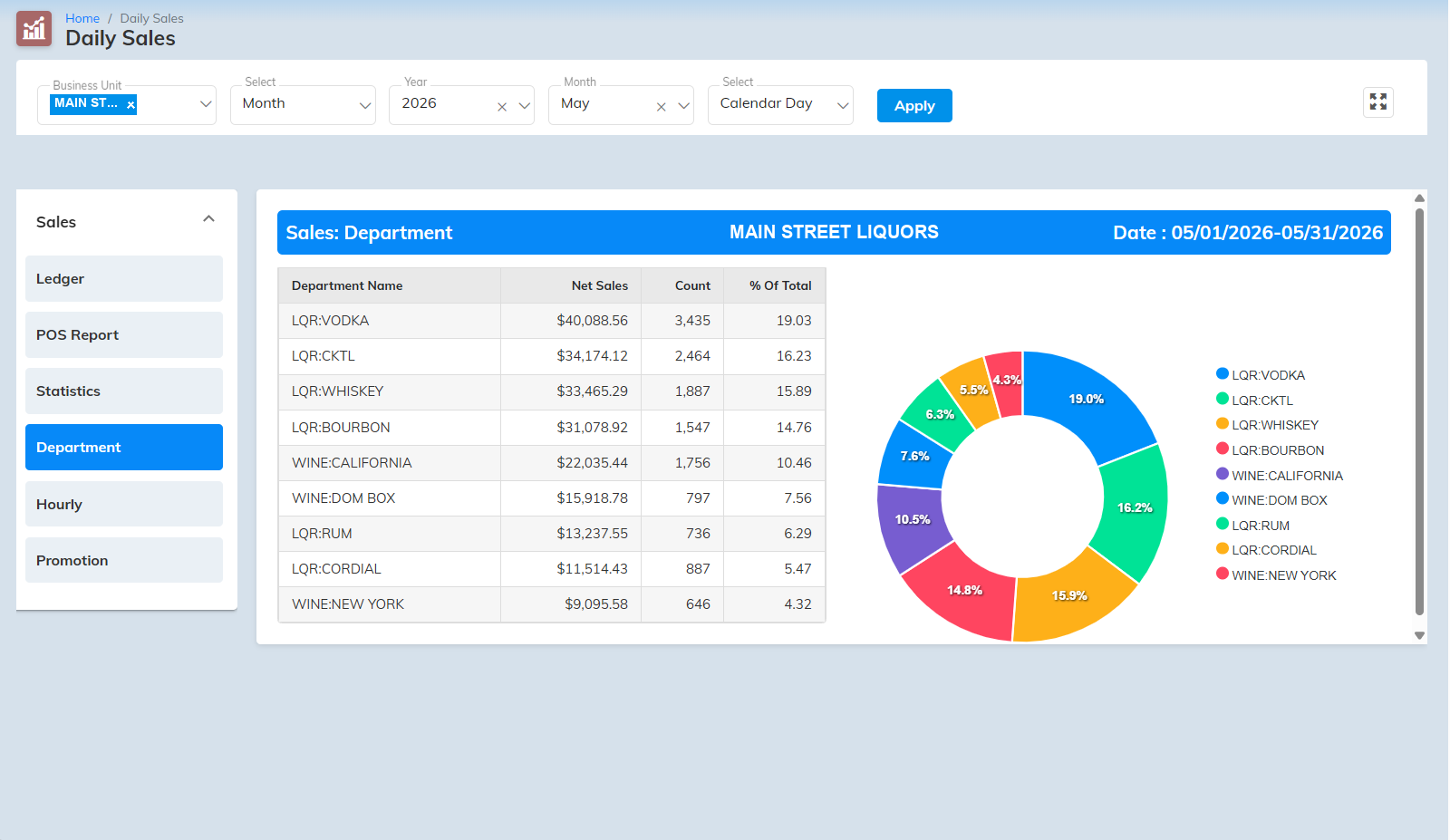Click the report panel vertical scrollbar thumb
1450x840 pixels.
1419,412
